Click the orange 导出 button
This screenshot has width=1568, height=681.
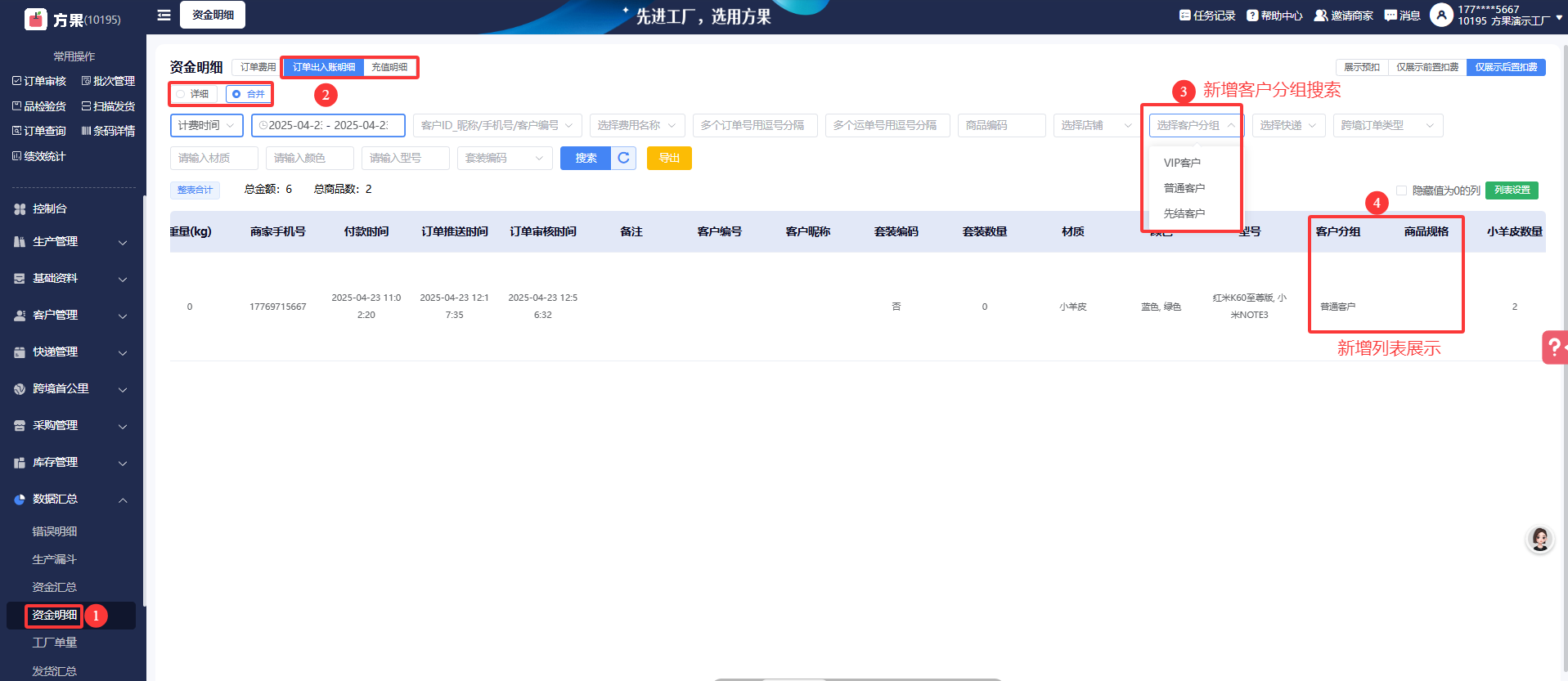[669, 158]
